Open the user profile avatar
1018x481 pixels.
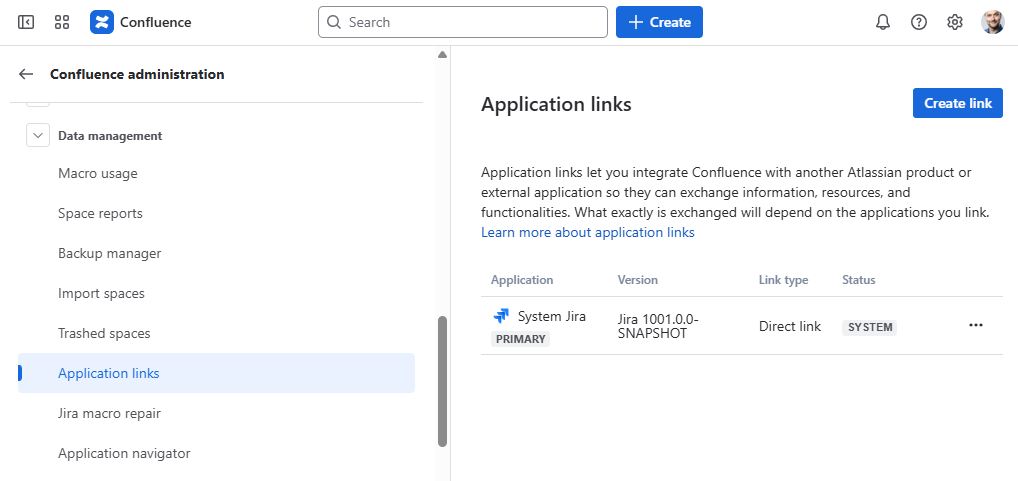pyautogui.click(x=992, y=22)
